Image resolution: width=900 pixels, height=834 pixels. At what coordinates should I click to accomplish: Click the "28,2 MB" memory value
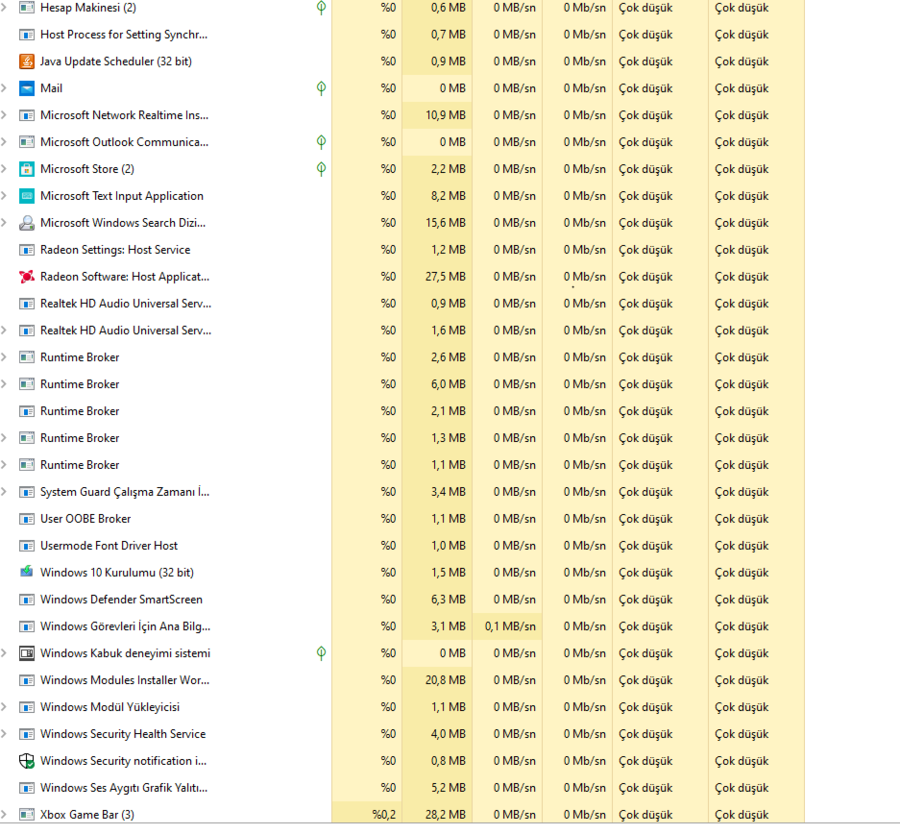tap(445, 814)
